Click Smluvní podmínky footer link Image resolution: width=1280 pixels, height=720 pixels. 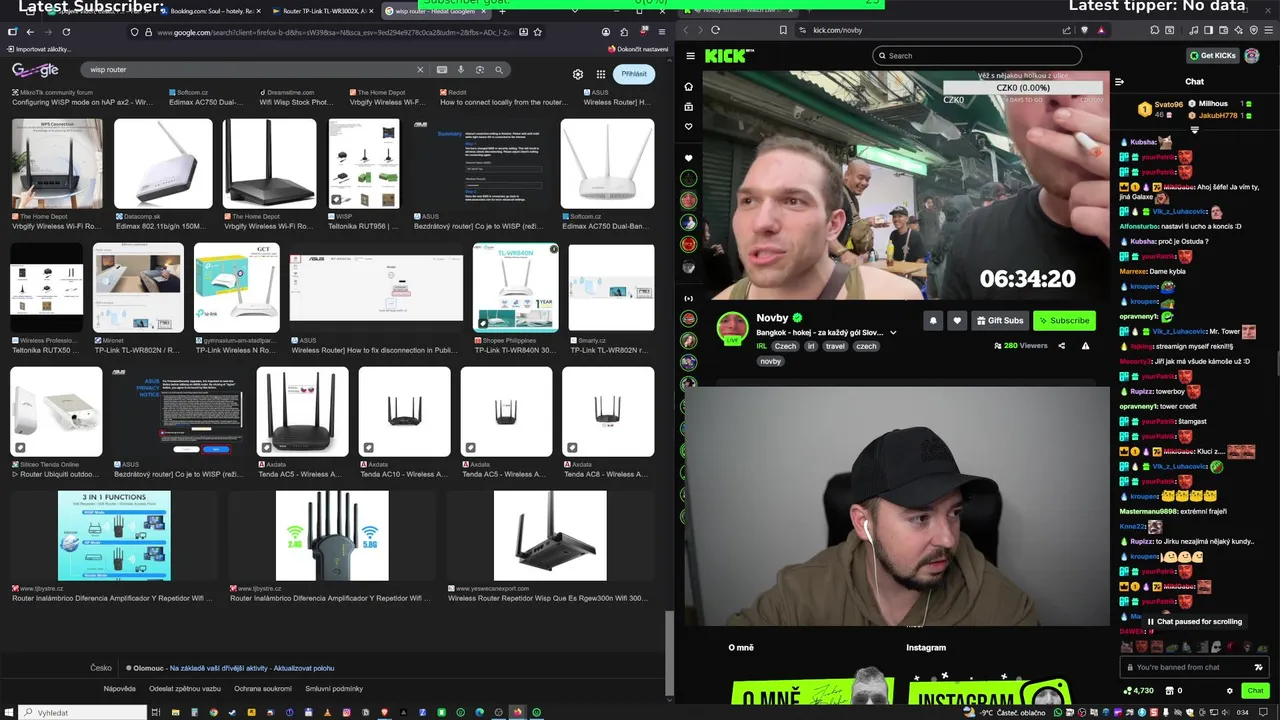334,688
